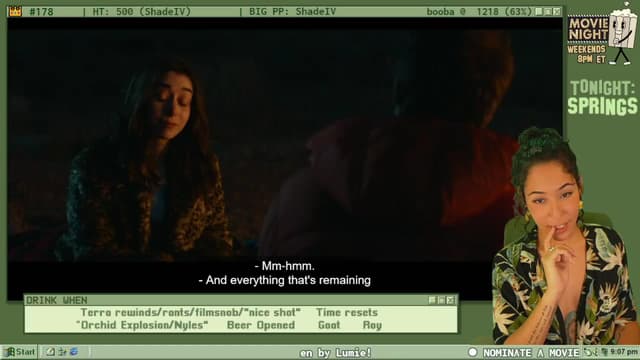Open the Start menu on the taskbar
The height and width of the screenshot is (360, 640).
(x=20, y=352)
